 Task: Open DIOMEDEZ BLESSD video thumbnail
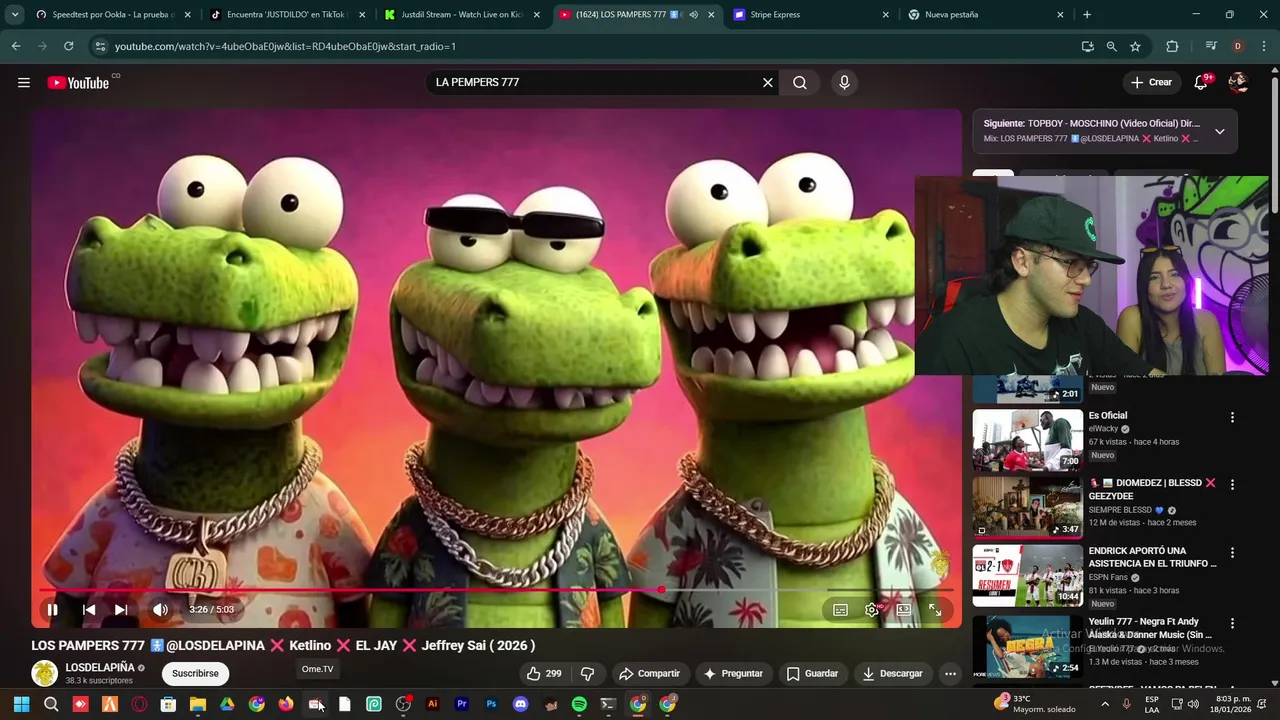(1027, 507)
